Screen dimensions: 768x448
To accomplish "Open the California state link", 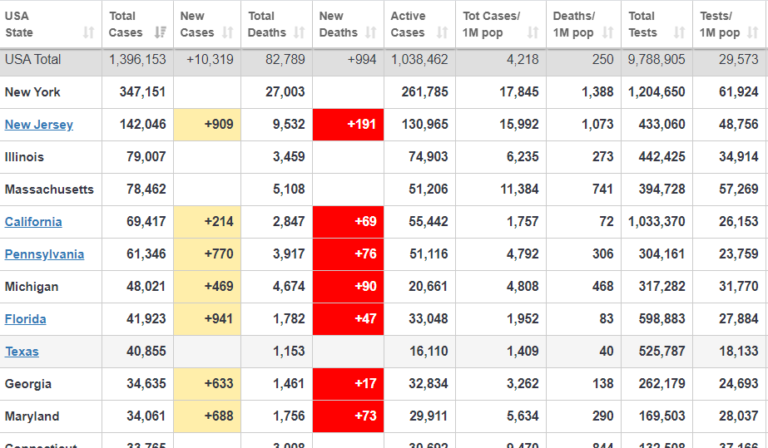I will click(x=33, y=222).
